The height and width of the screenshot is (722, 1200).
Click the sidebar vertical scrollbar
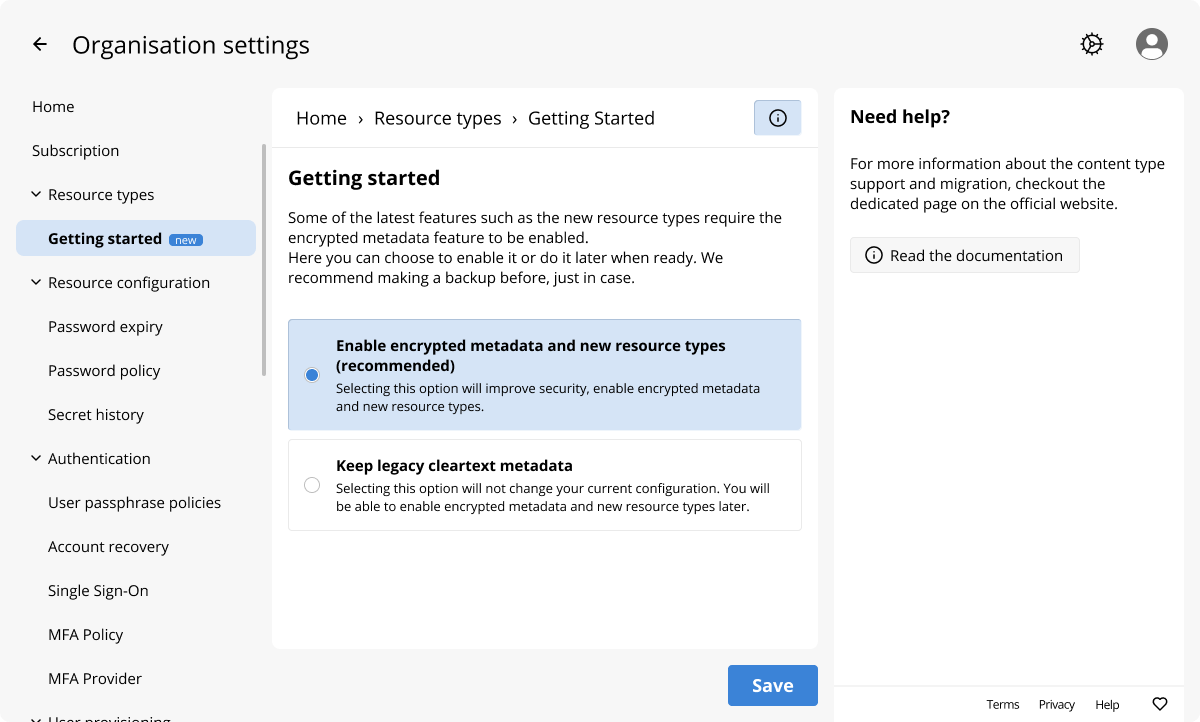(264, 260)
